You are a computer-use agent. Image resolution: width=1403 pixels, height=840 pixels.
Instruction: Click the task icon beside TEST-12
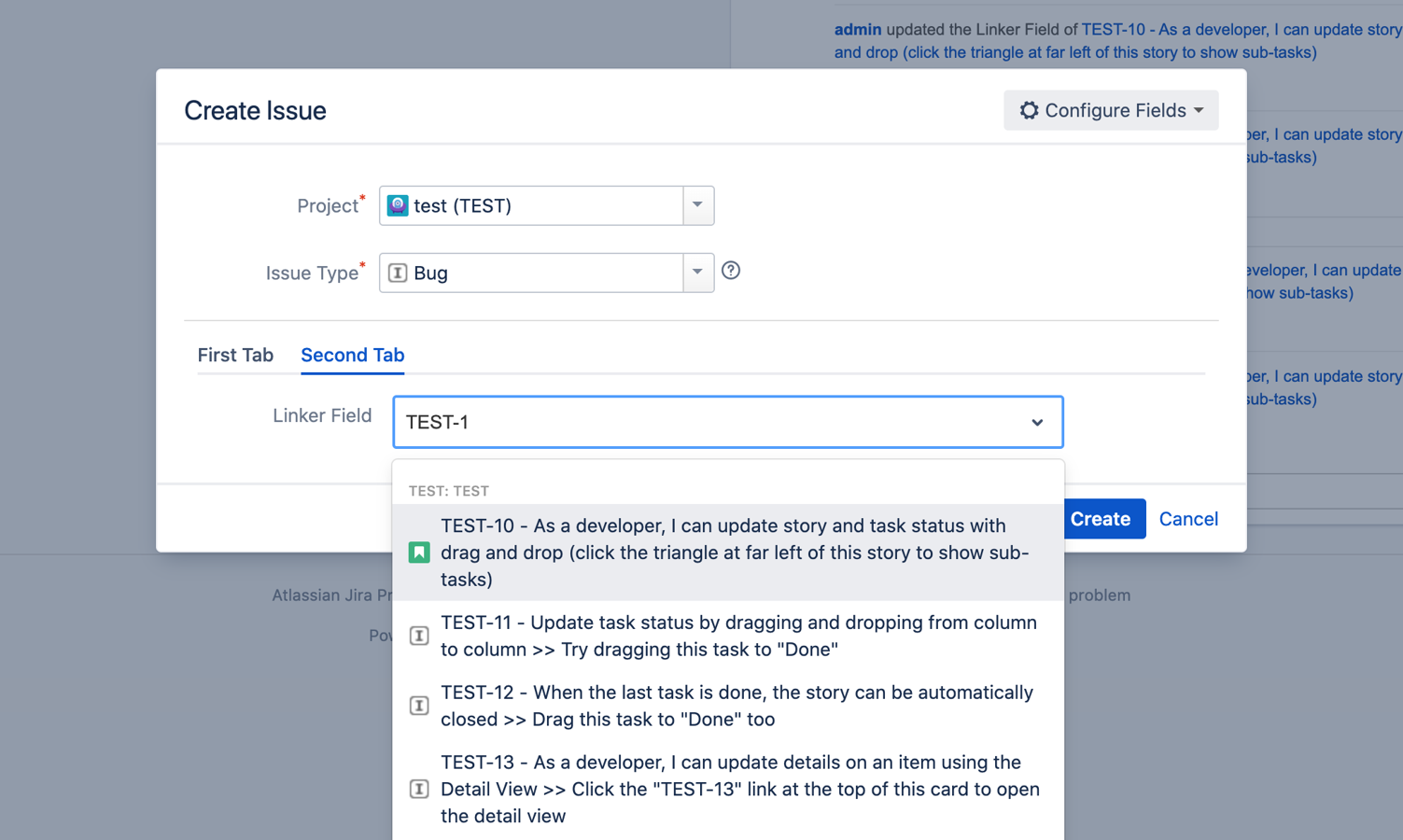(x=419, y=706)
